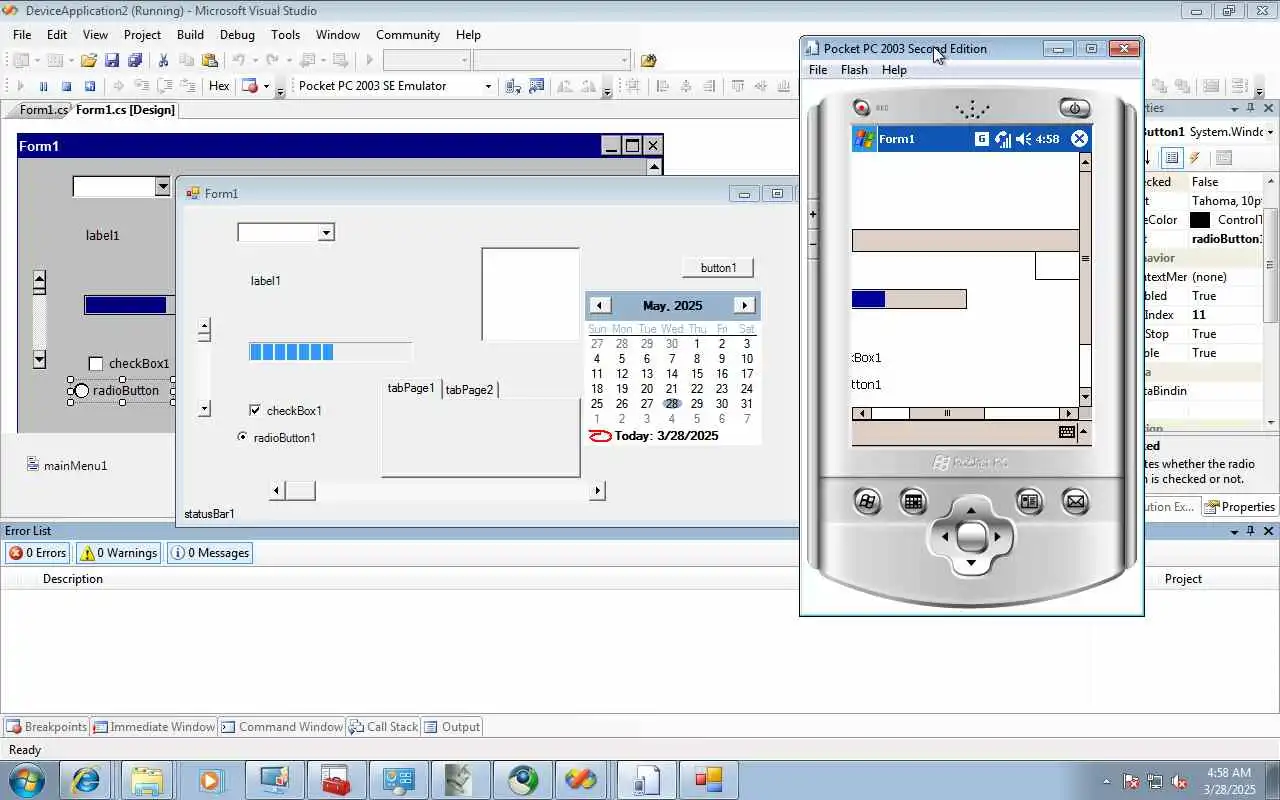Select the mainMenu1 component

(x=67, y=465)
